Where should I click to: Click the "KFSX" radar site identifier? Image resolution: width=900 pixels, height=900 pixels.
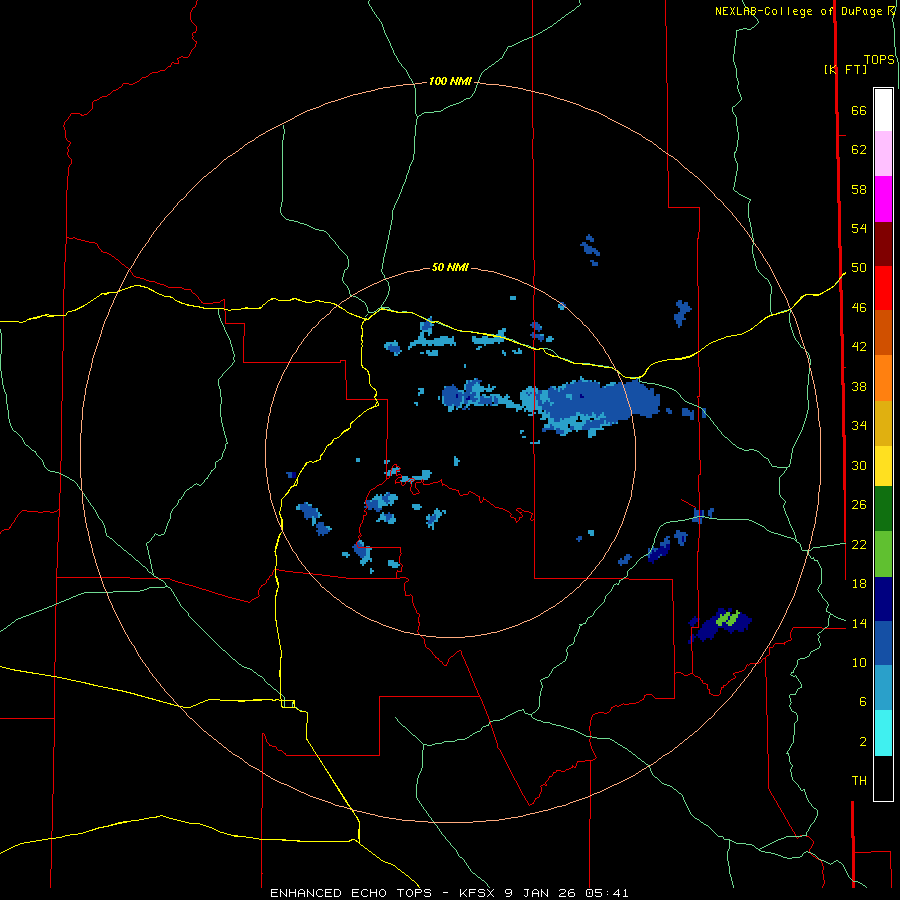476,893
